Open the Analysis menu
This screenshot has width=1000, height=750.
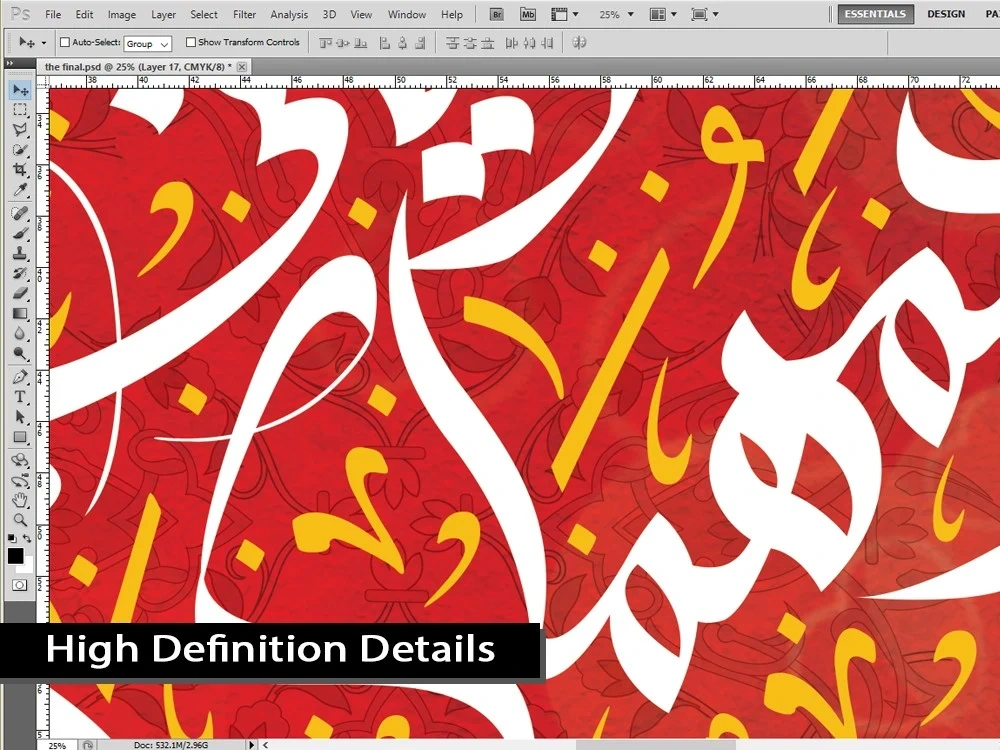(x=289, y=14)
